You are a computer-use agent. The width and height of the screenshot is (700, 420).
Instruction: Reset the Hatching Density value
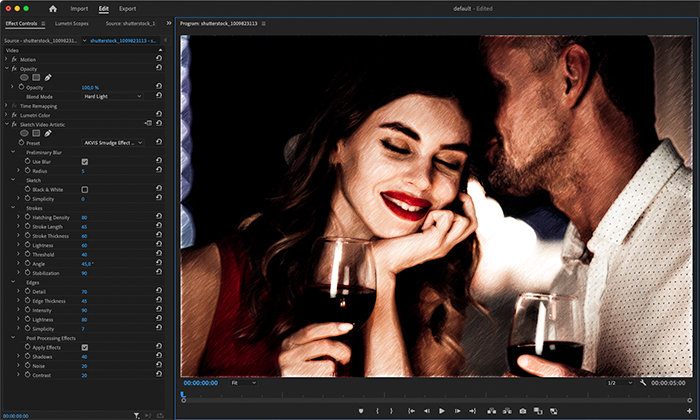click(x=159, y=216)
